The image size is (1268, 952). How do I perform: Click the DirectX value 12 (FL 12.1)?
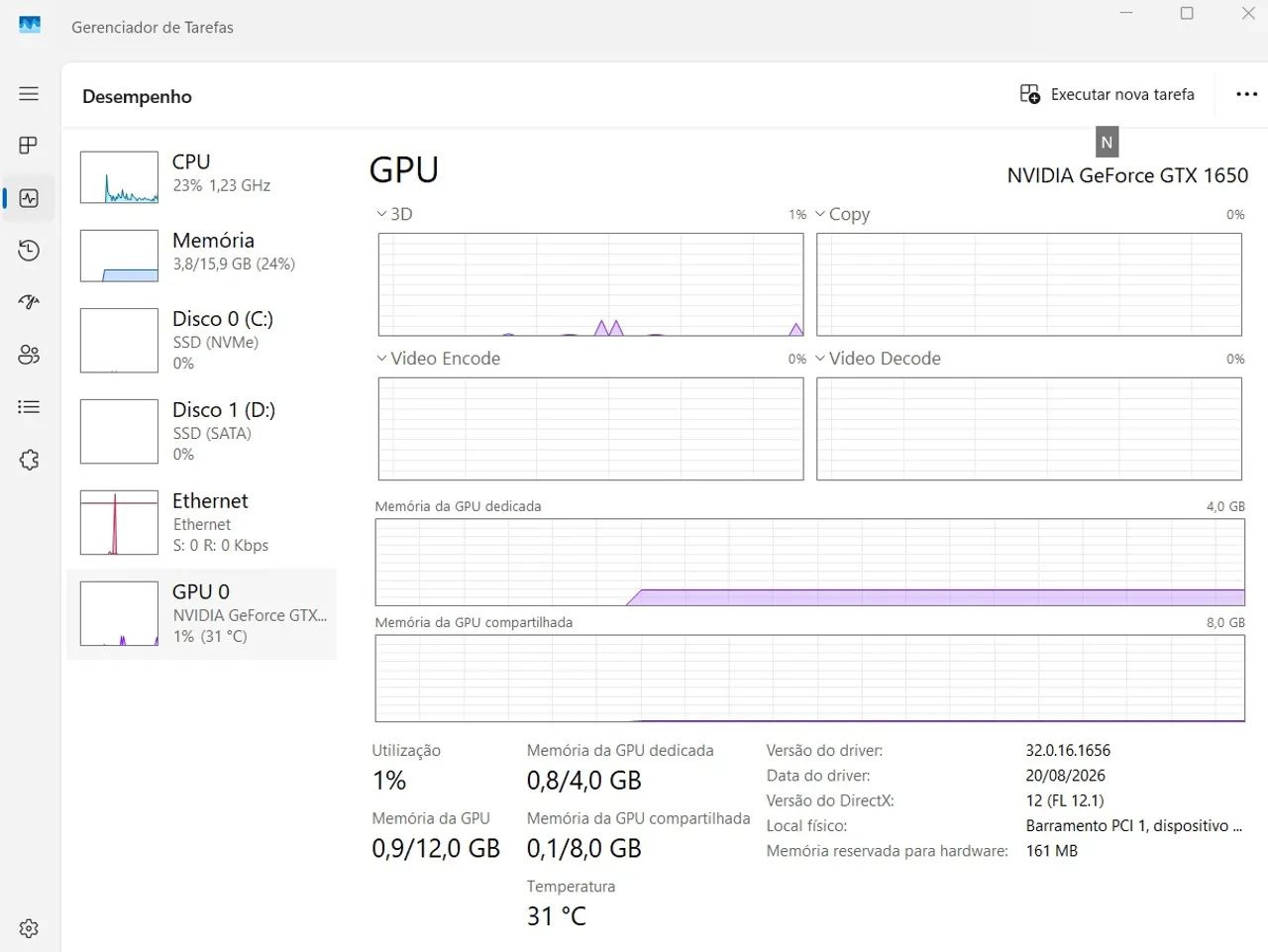pyautogui.click(x=1065, y=800)
